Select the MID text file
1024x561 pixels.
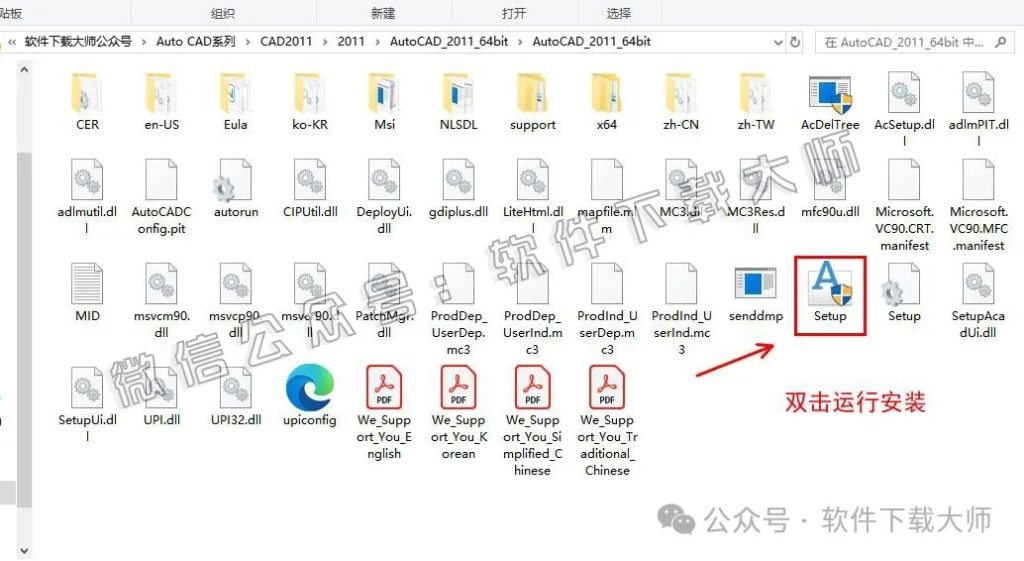pyautogui.click(x=87, y=292)
